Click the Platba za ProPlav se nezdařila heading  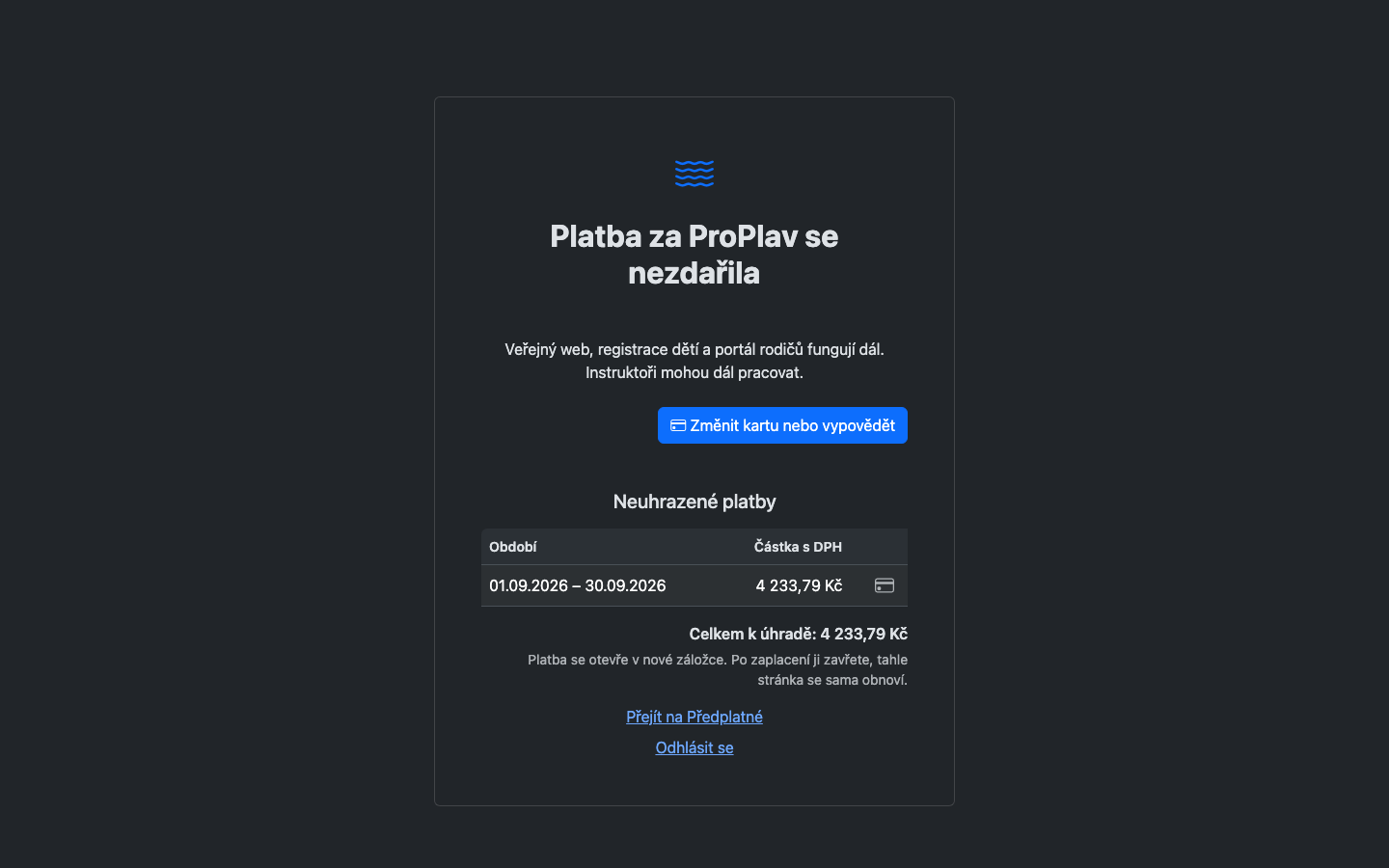694,255
